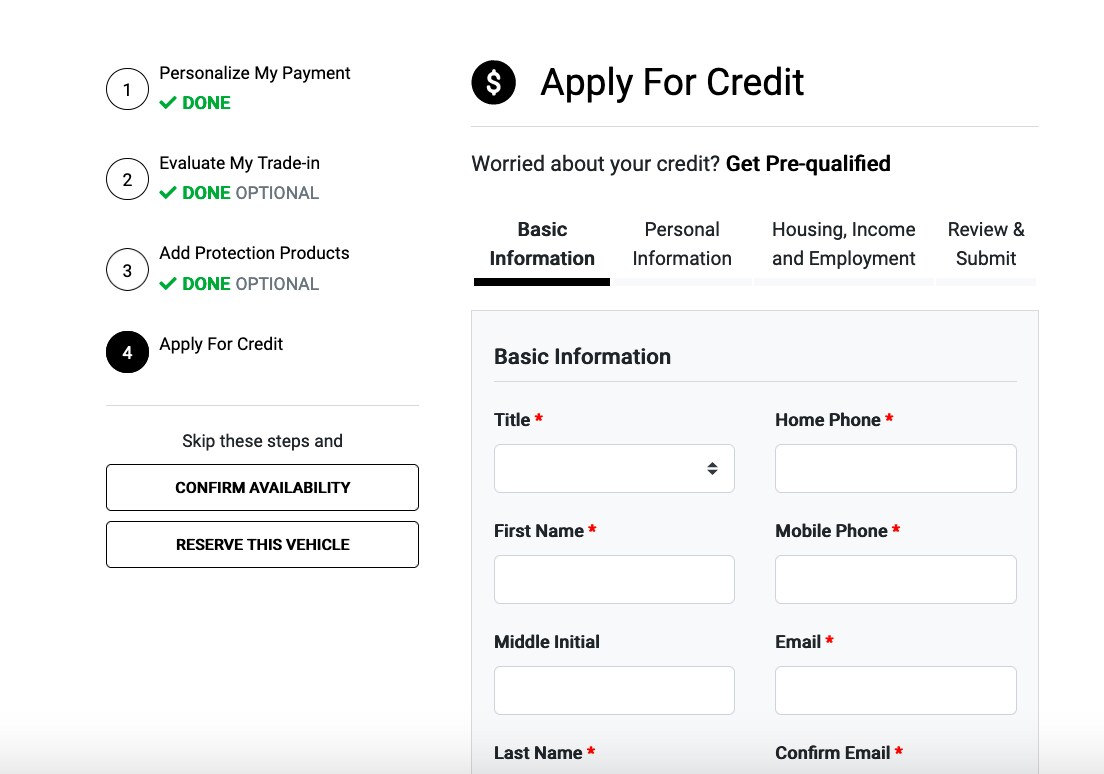The height and width of the screenshot is (774, 1104).
Task: Open the Get Pre-qualified link
Action: [x=808, y=163]
